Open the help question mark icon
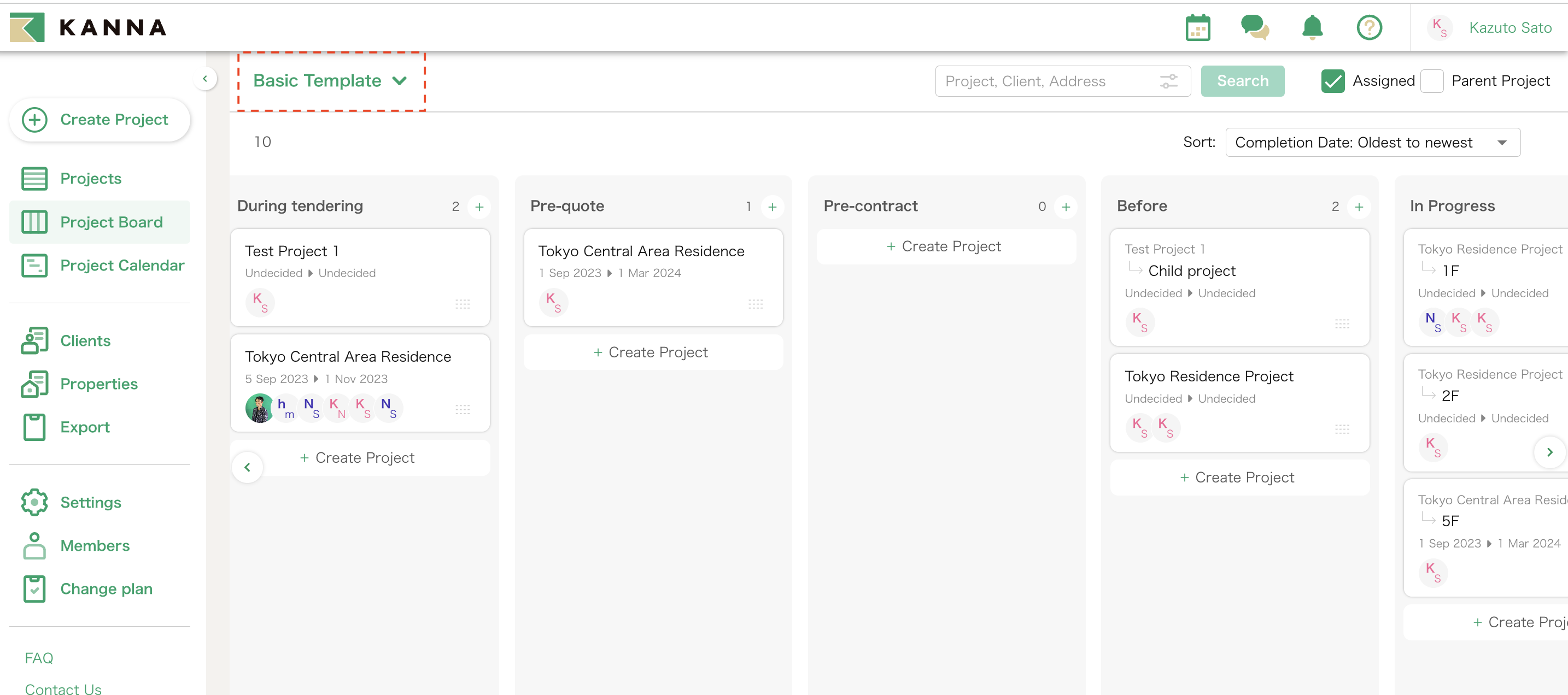The width and height of the screenshot is (1568, 695). 1369,28
